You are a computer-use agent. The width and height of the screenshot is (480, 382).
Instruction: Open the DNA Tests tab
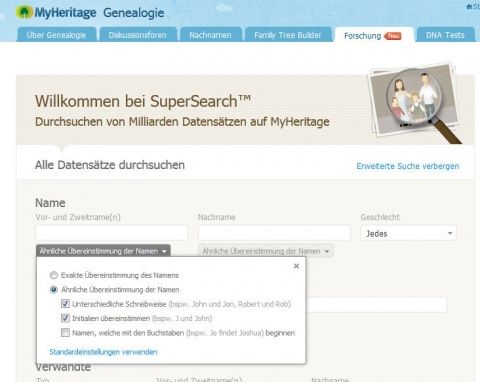tap(445, 35)
